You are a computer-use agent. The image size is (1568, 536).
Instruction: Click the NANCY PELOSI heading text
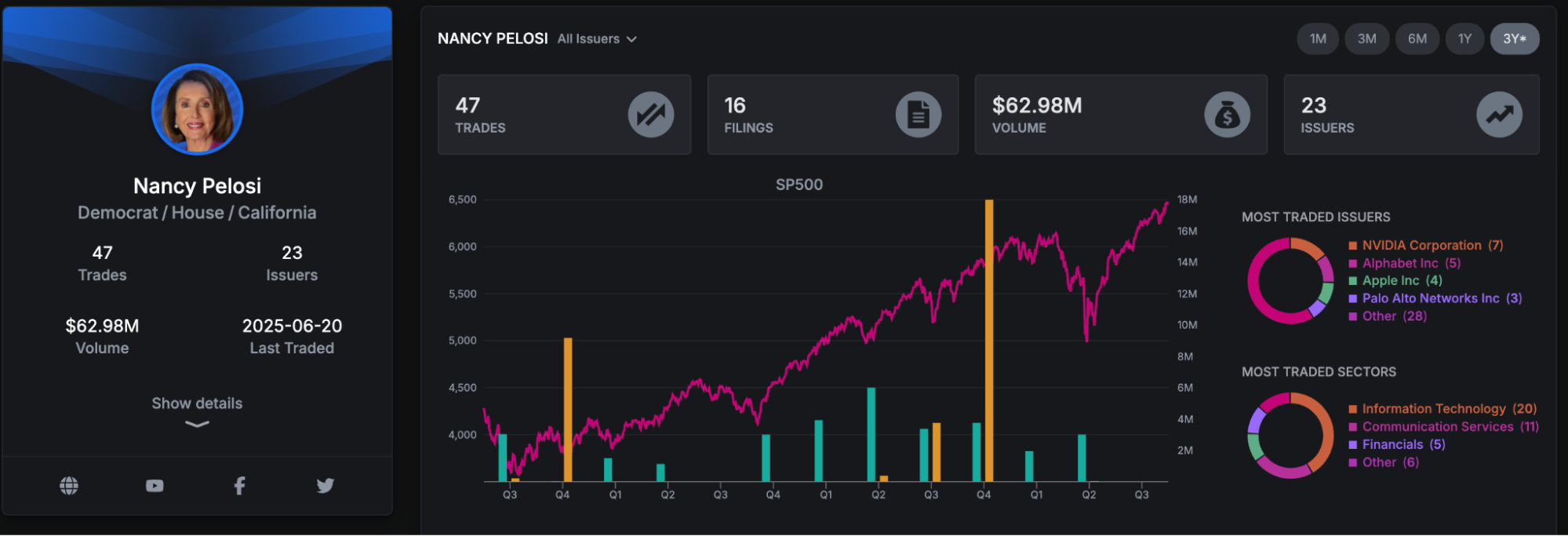(493, 38)
